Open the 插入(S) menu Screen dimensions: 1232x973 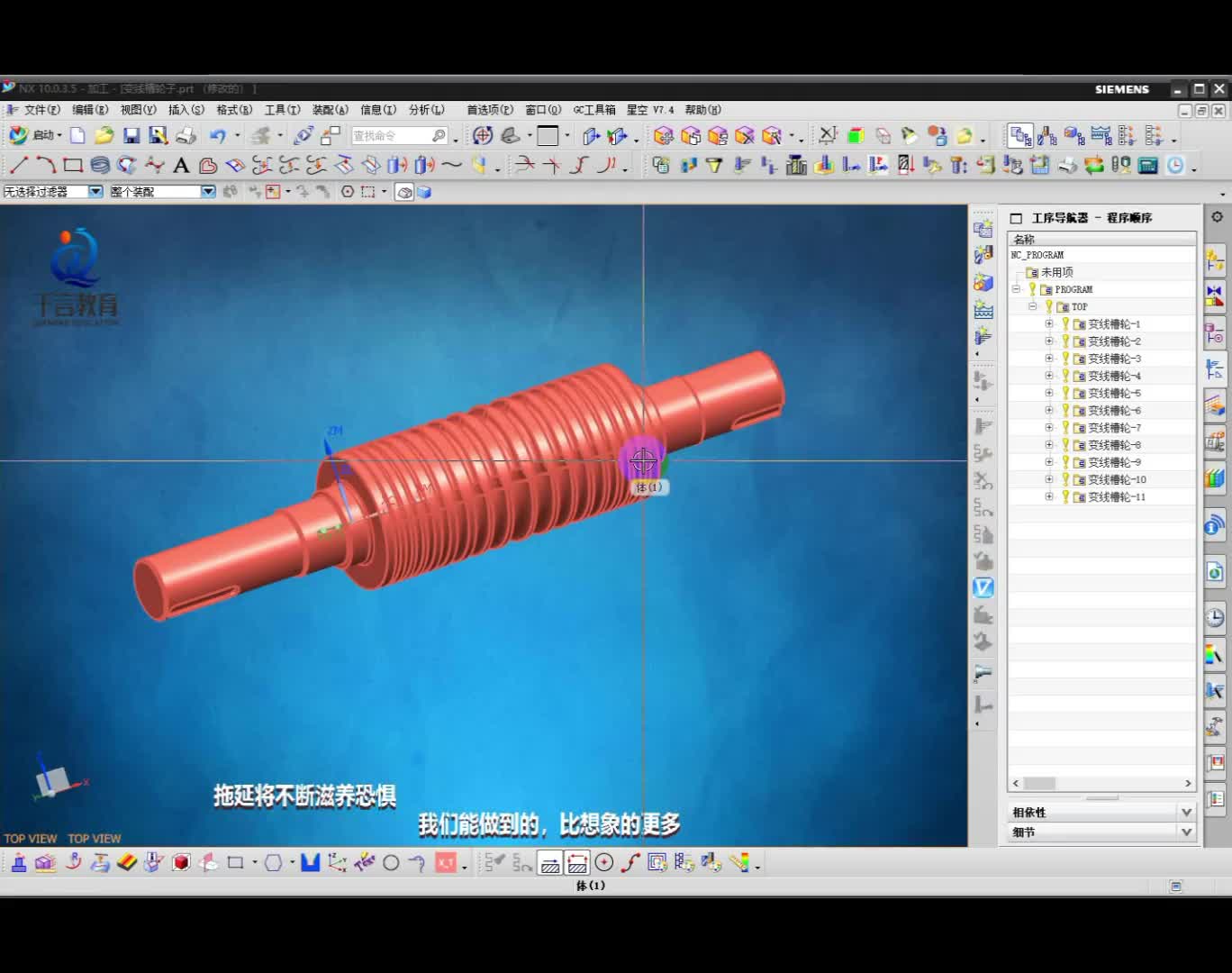coord(186,110)
